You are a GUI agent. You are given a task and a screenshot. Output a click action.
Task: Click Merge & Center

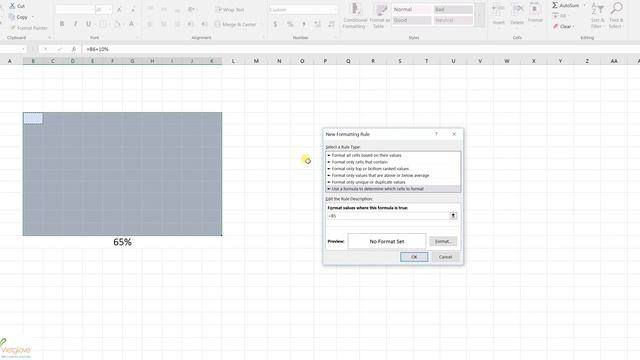click(x=236, y=24)
